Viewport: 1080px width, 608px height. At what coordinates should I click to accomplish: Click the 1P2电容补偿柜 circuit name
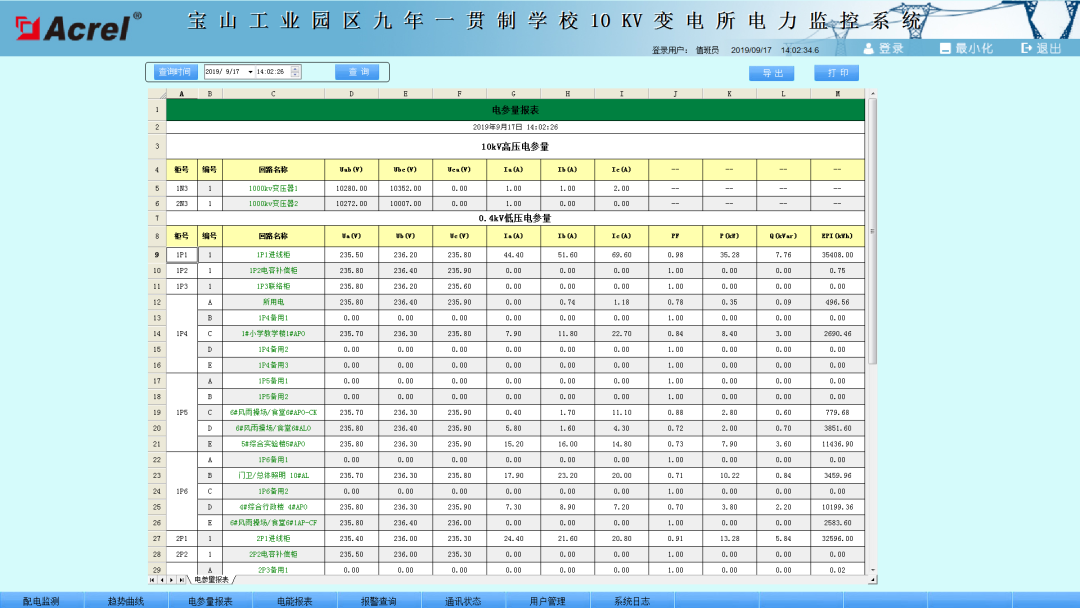pyautogui.click(x=273, y=271)
